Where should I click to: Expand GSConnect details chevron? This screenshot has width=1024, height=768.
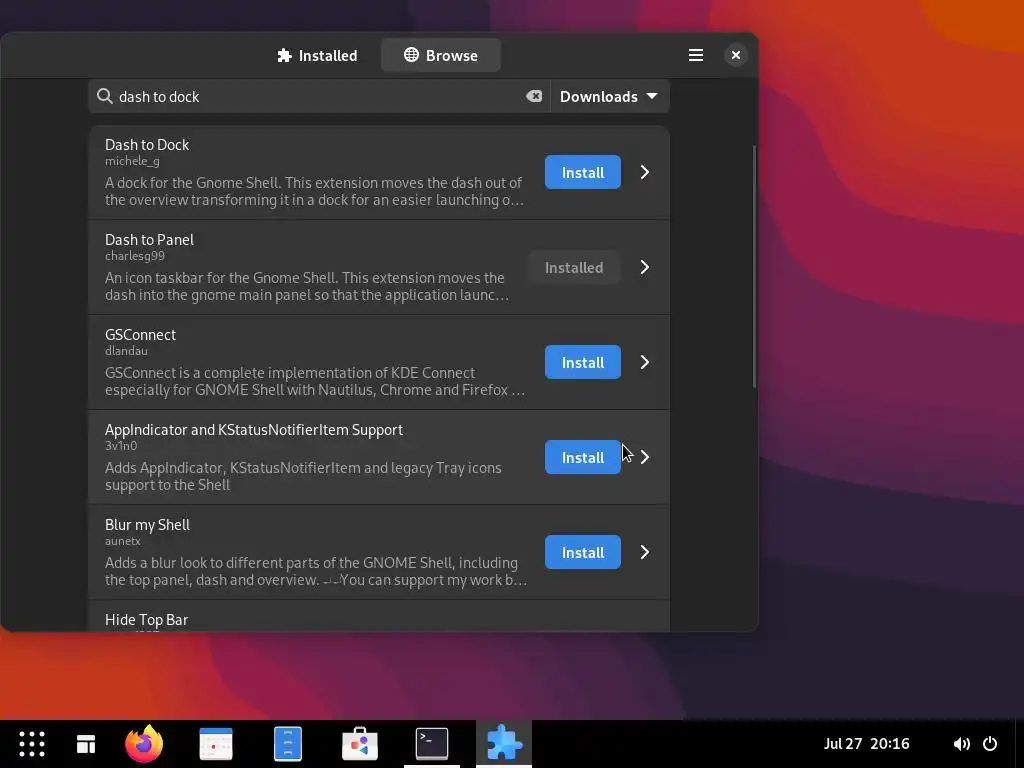click(x=645, y=362)
